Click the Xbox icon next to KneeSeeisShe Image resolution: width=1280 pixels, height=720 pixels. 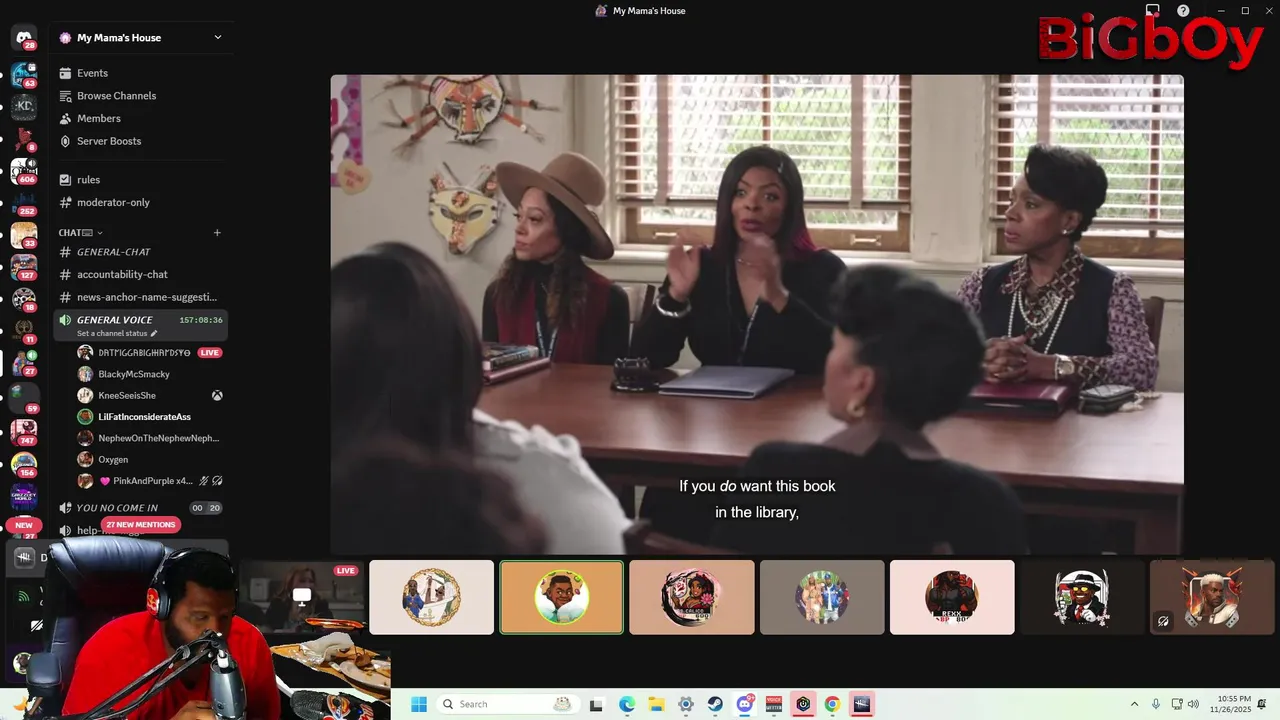click(217, 395)
